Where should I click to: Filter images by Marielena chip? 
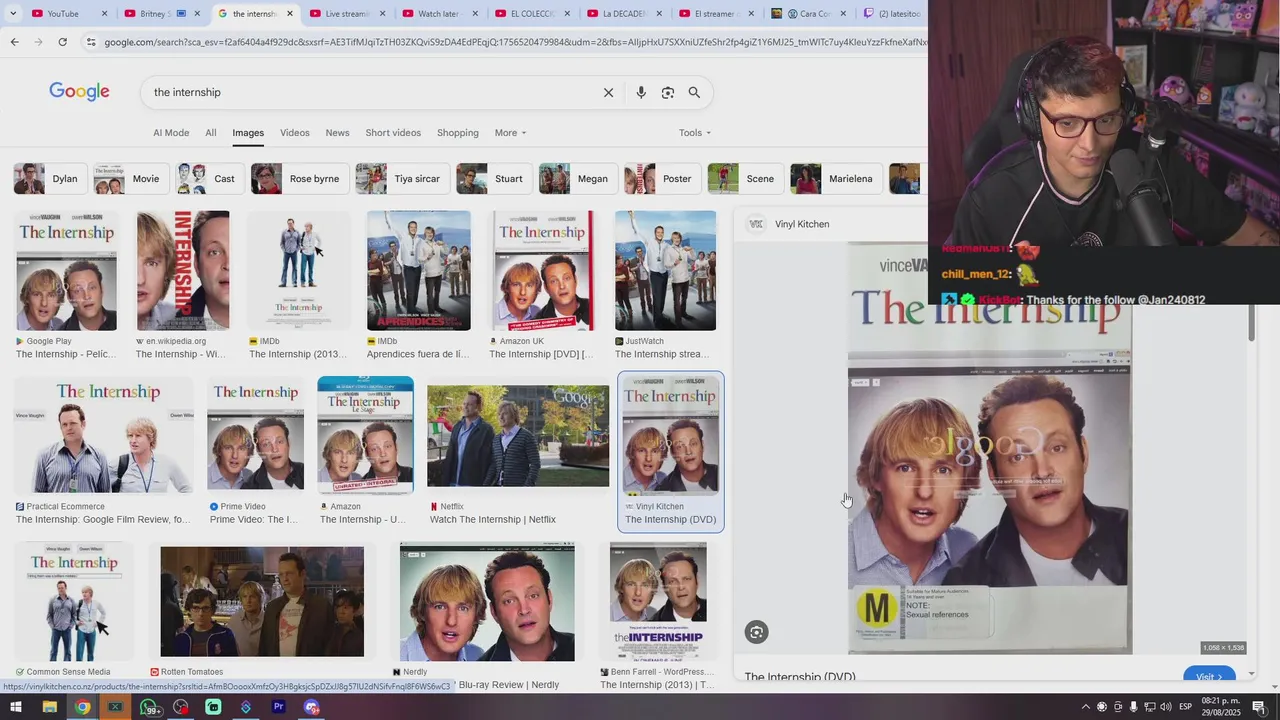(835, 179)
